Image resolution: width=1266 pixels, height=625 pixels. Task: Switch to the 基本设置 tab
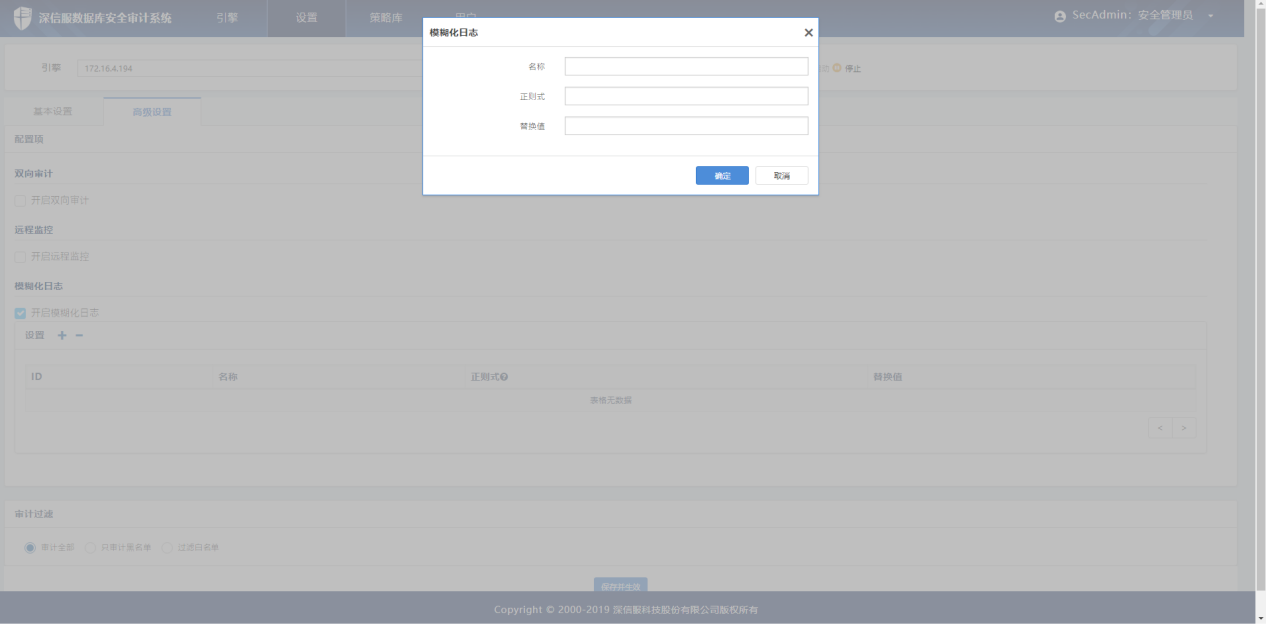(x=53, y=111)
